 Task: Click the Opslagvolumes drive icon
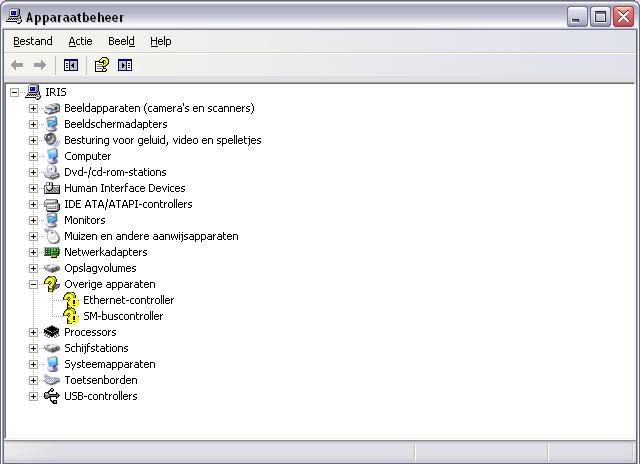click(52, 268)
